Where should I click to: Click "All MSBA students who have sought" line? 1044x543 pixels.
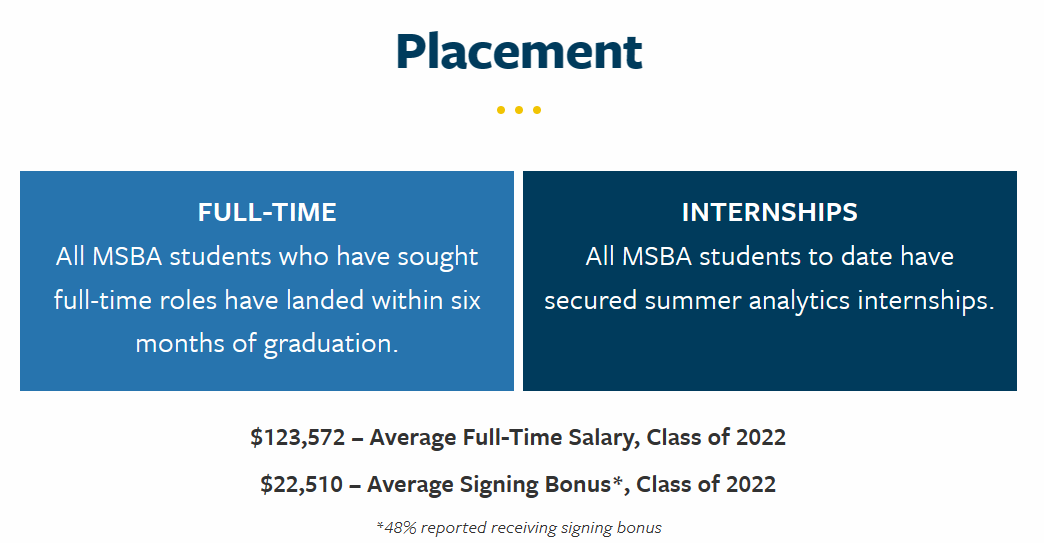[267, 257]
